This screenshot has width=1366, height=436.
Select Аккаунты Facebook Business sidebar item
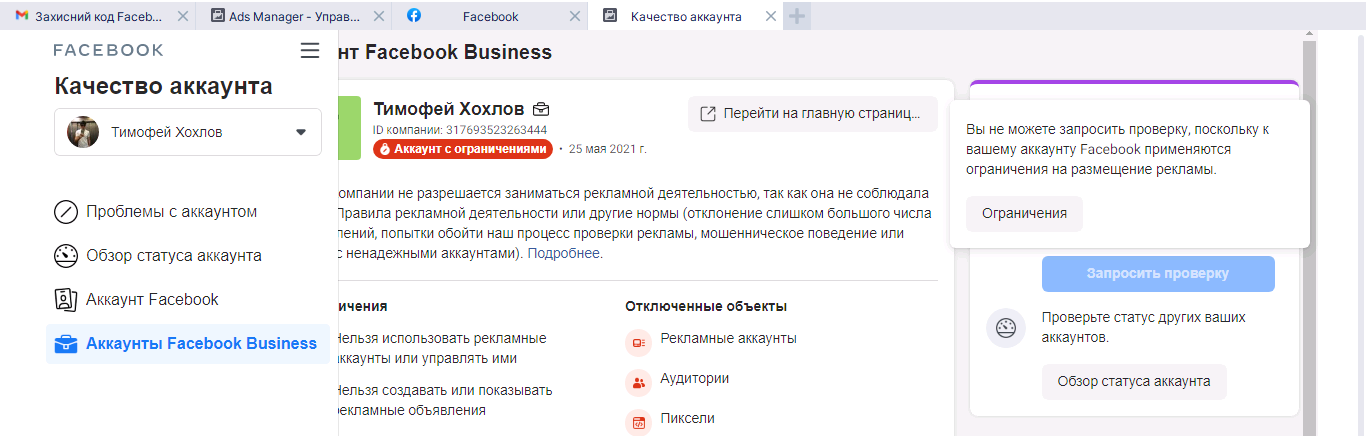coord(188,343)
